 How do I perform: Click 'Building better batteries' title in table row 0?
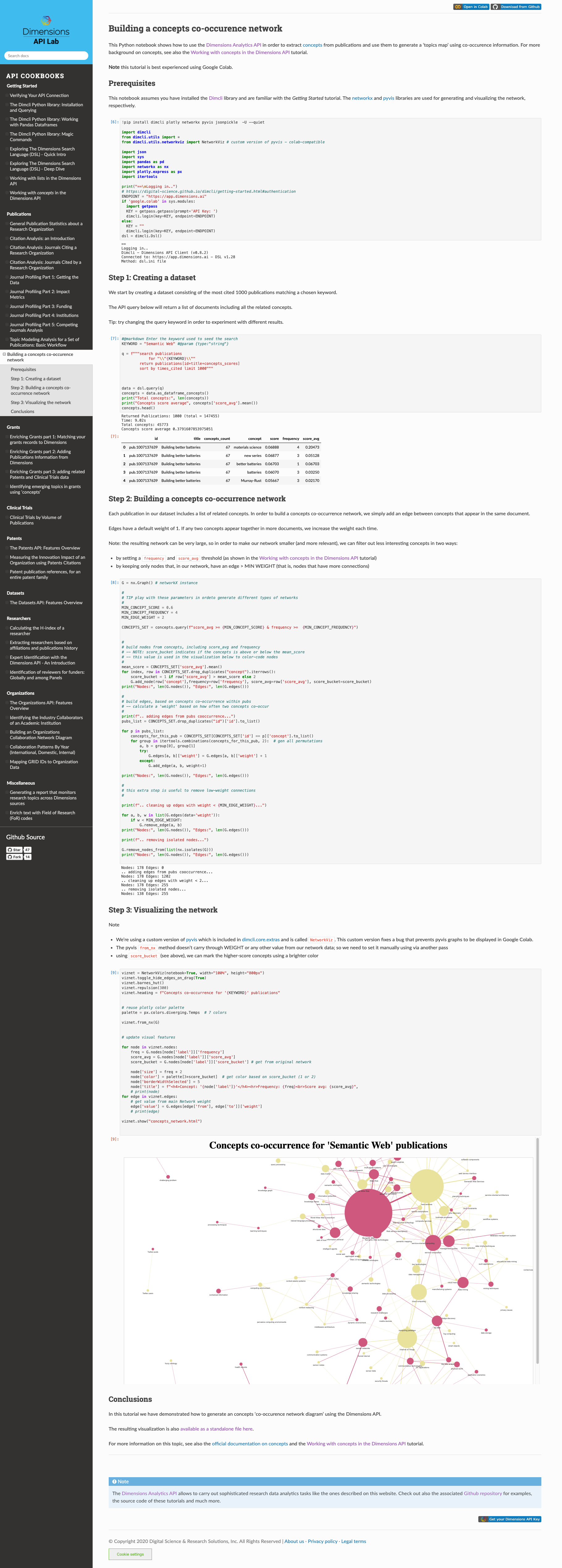point(181,447)
